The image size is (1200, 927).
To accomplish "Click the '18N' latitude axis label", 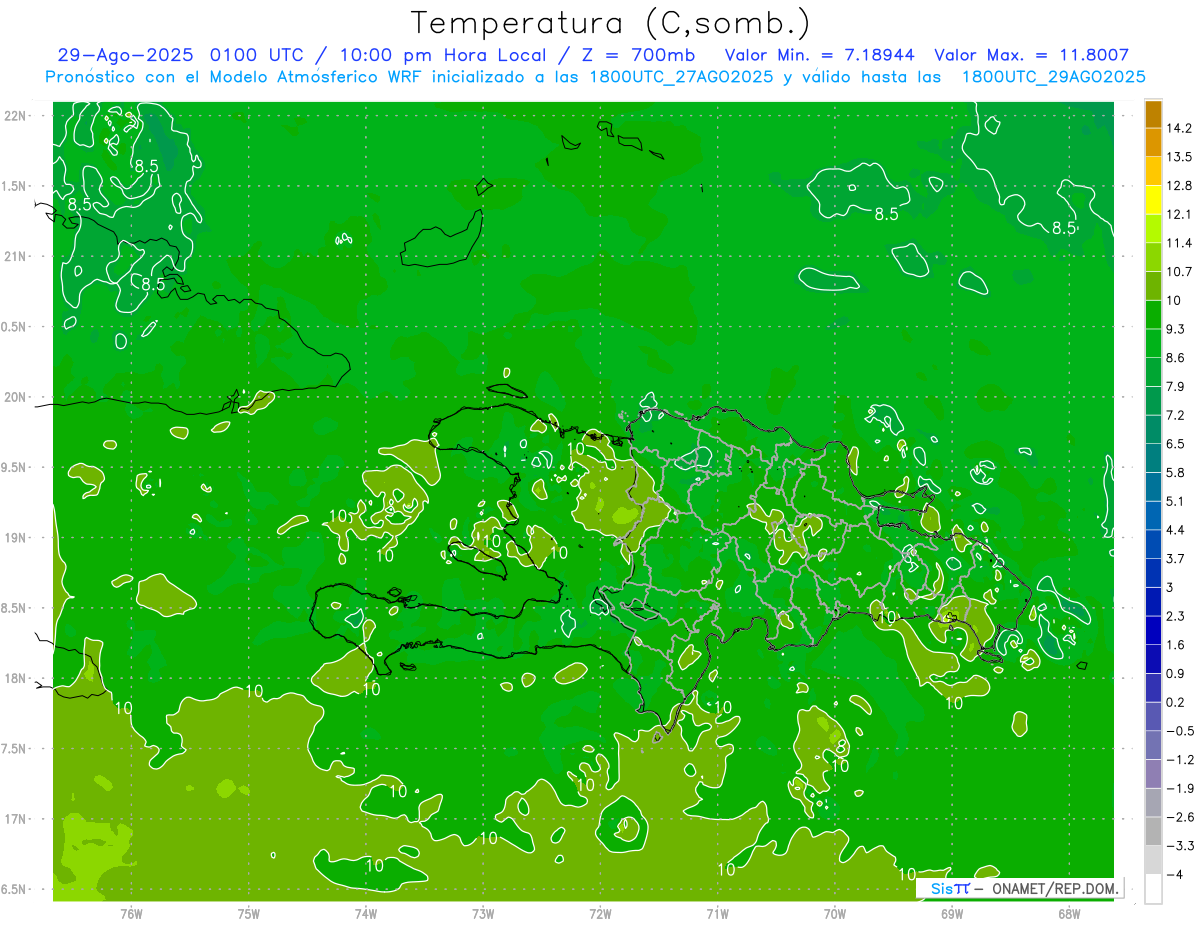I will click(x=17, y=679).
